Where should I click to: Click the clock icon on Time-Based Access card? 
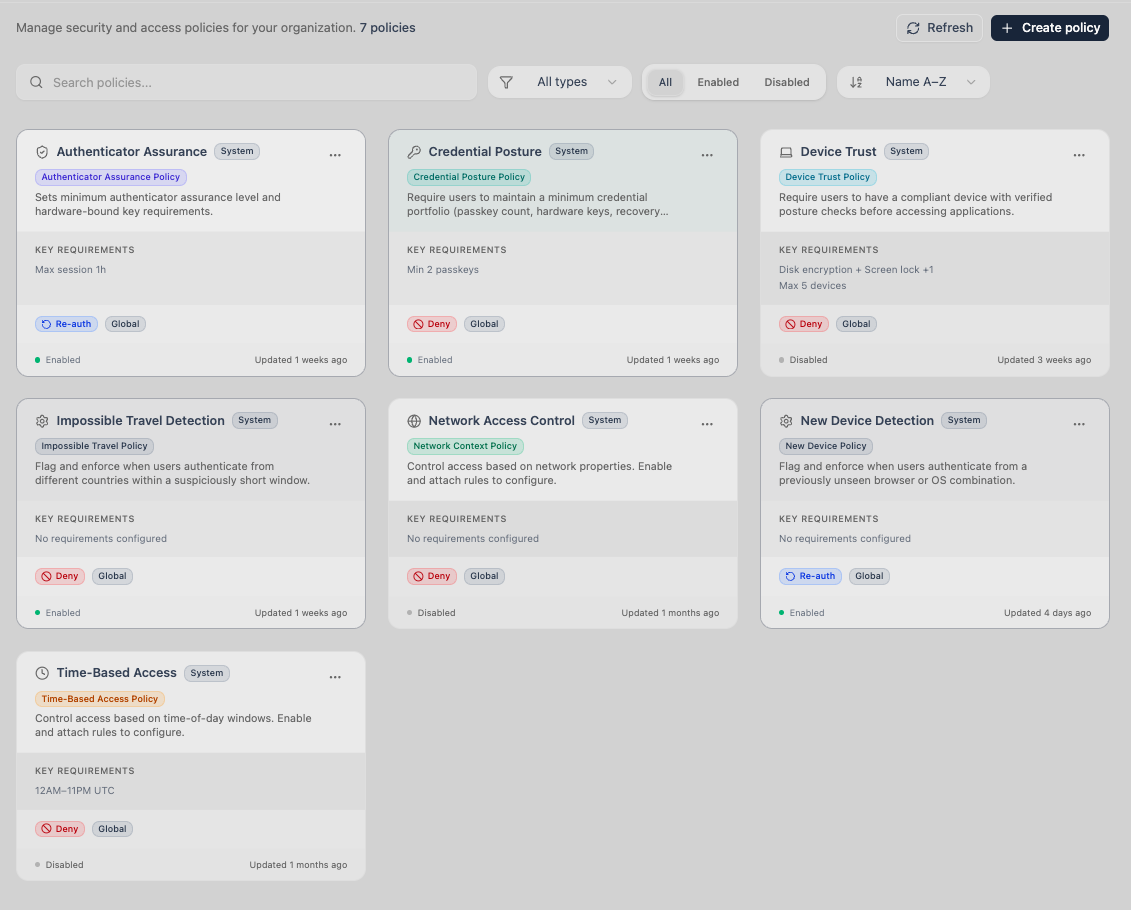42,673
